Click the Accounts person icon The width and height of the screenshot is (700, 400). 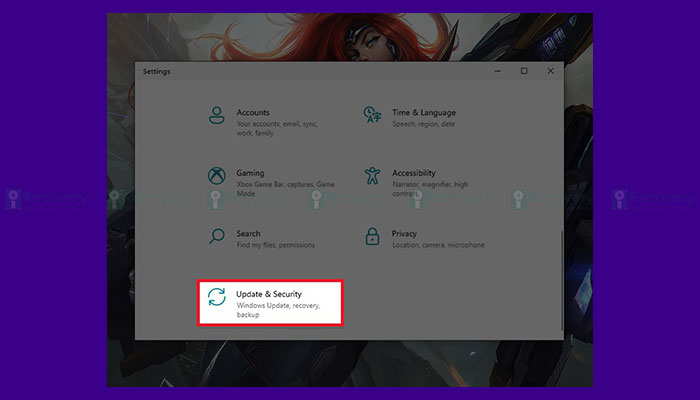[x=217, y=115]
